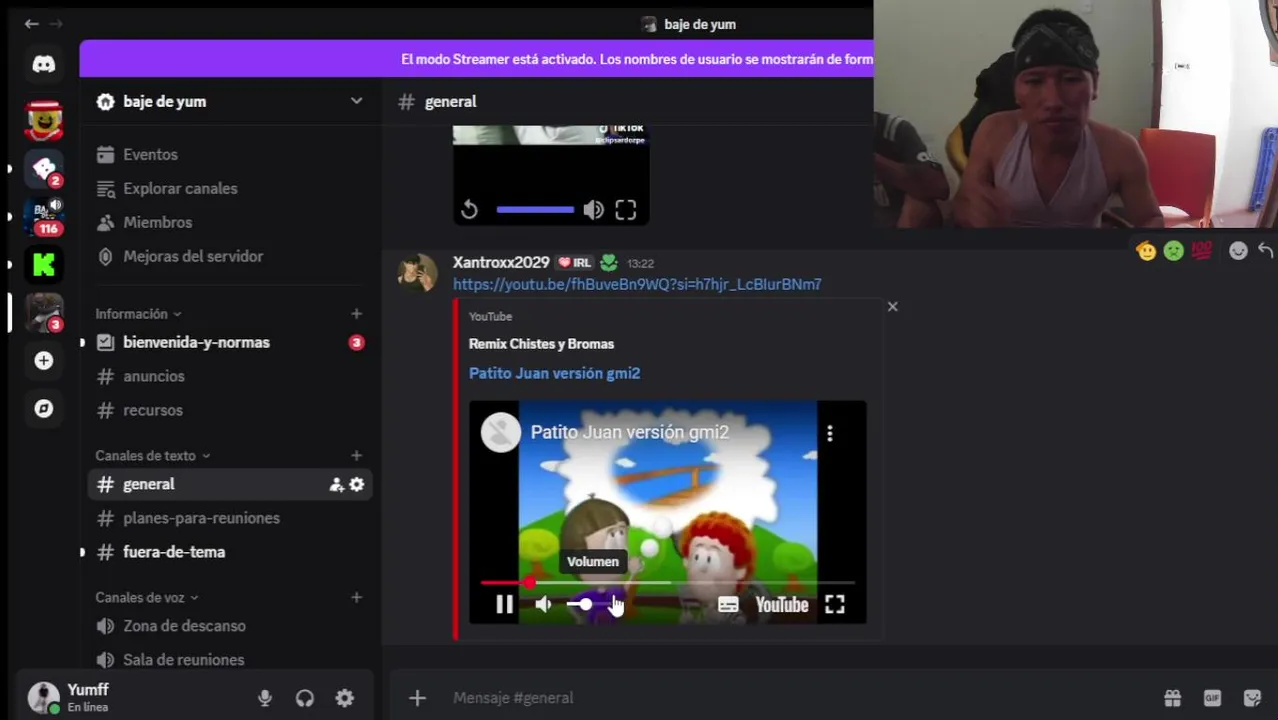The height and width of the screenshot is (720, 1278).
Task: Seek on YouTube red progress bar
Action: 667,582
